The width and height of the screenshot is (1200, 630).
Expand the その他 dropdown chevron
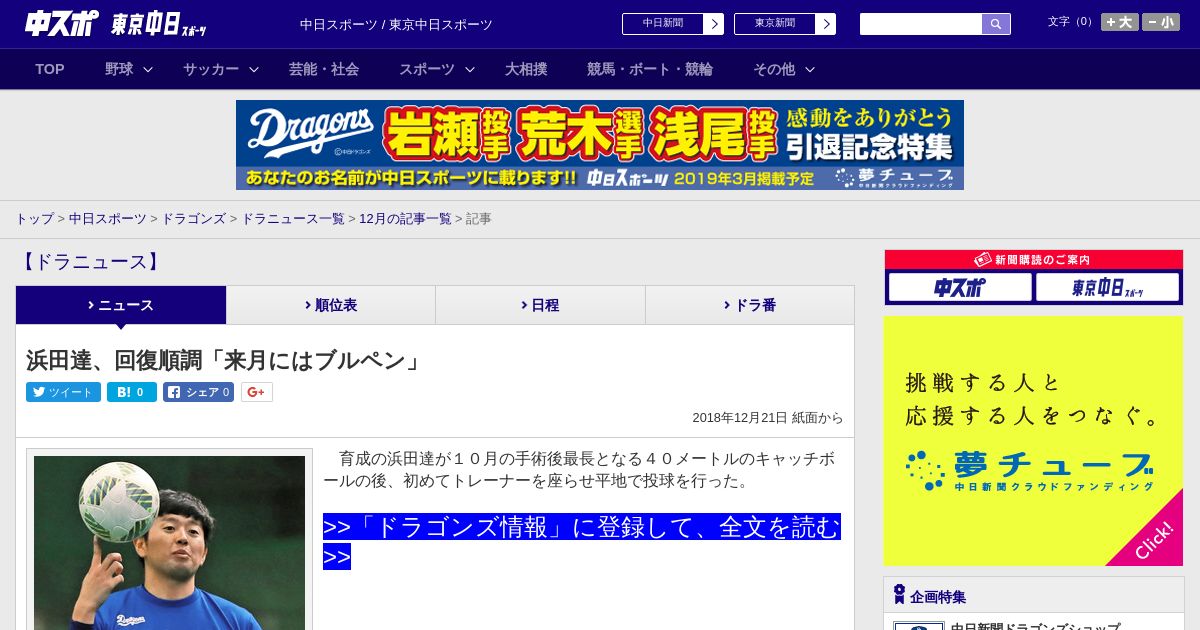[x=810, y=69]
